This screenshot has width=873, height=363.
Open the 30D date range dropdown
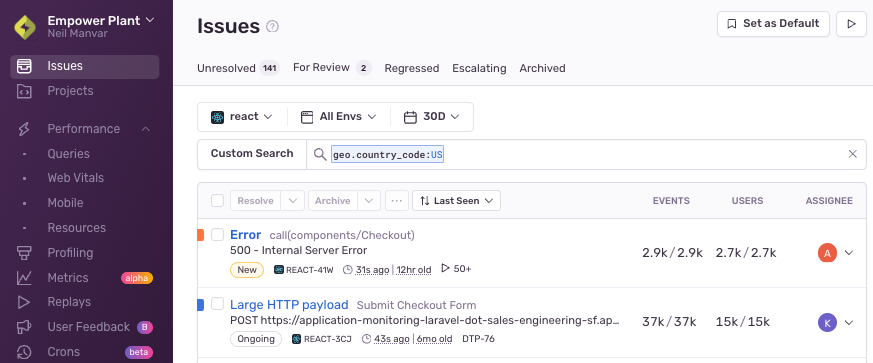click(x=431, y=117)
